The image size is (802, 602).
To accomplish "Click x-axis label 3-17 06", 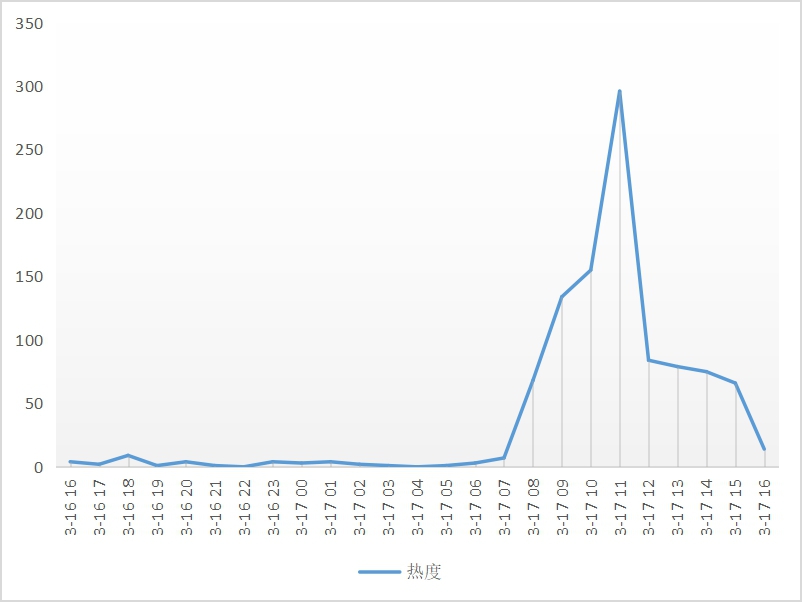I will (476, 507).
